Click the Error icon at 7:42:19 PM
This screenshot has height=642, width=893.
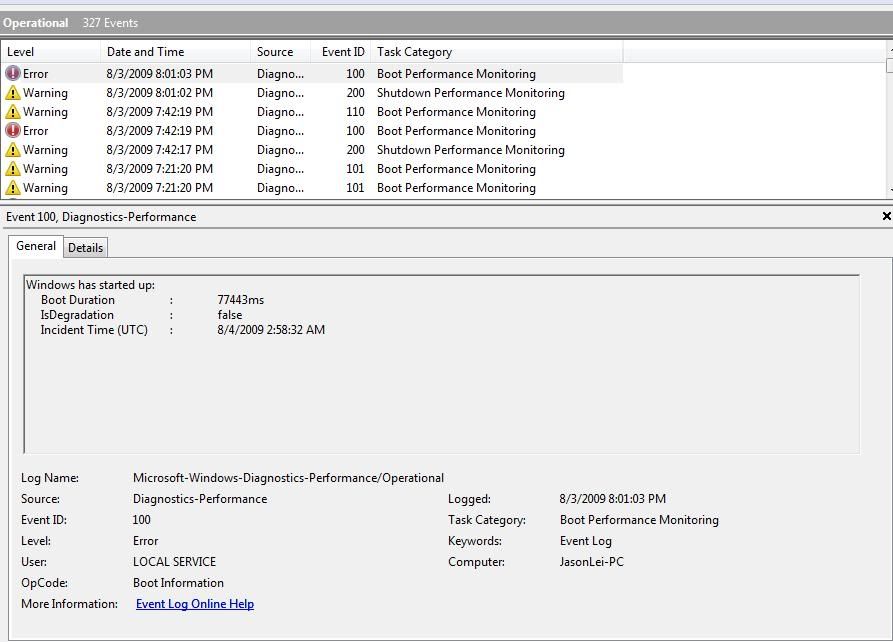pos(13,130)
